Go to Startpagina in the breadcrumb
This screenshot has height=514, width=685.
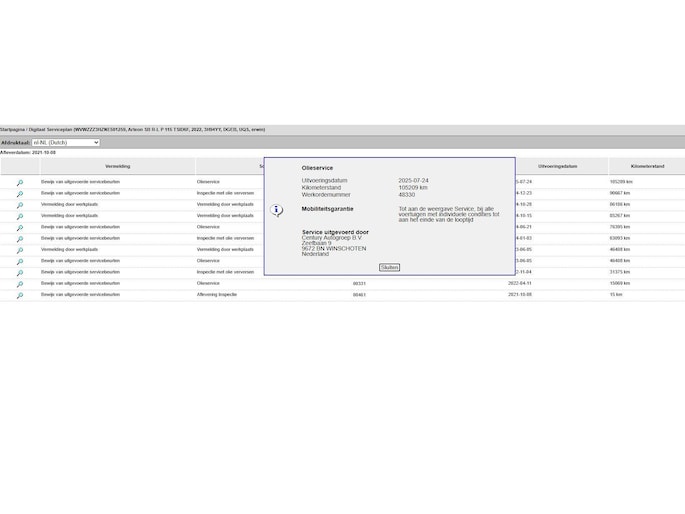click(x=11, y=129)
